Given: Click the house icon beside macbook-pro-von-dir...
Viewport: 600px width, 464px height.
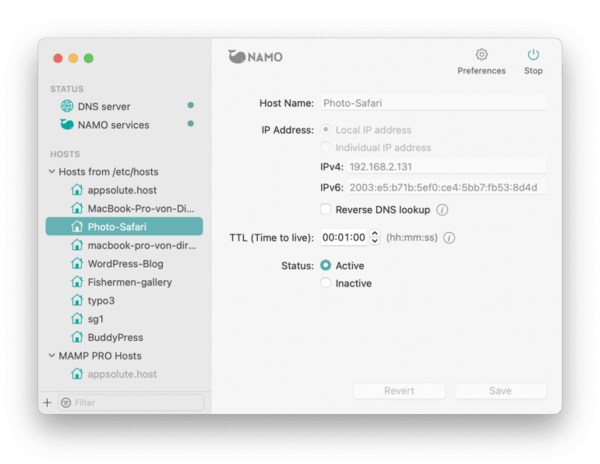Looking at the screenshot, I should pos(77,245).
